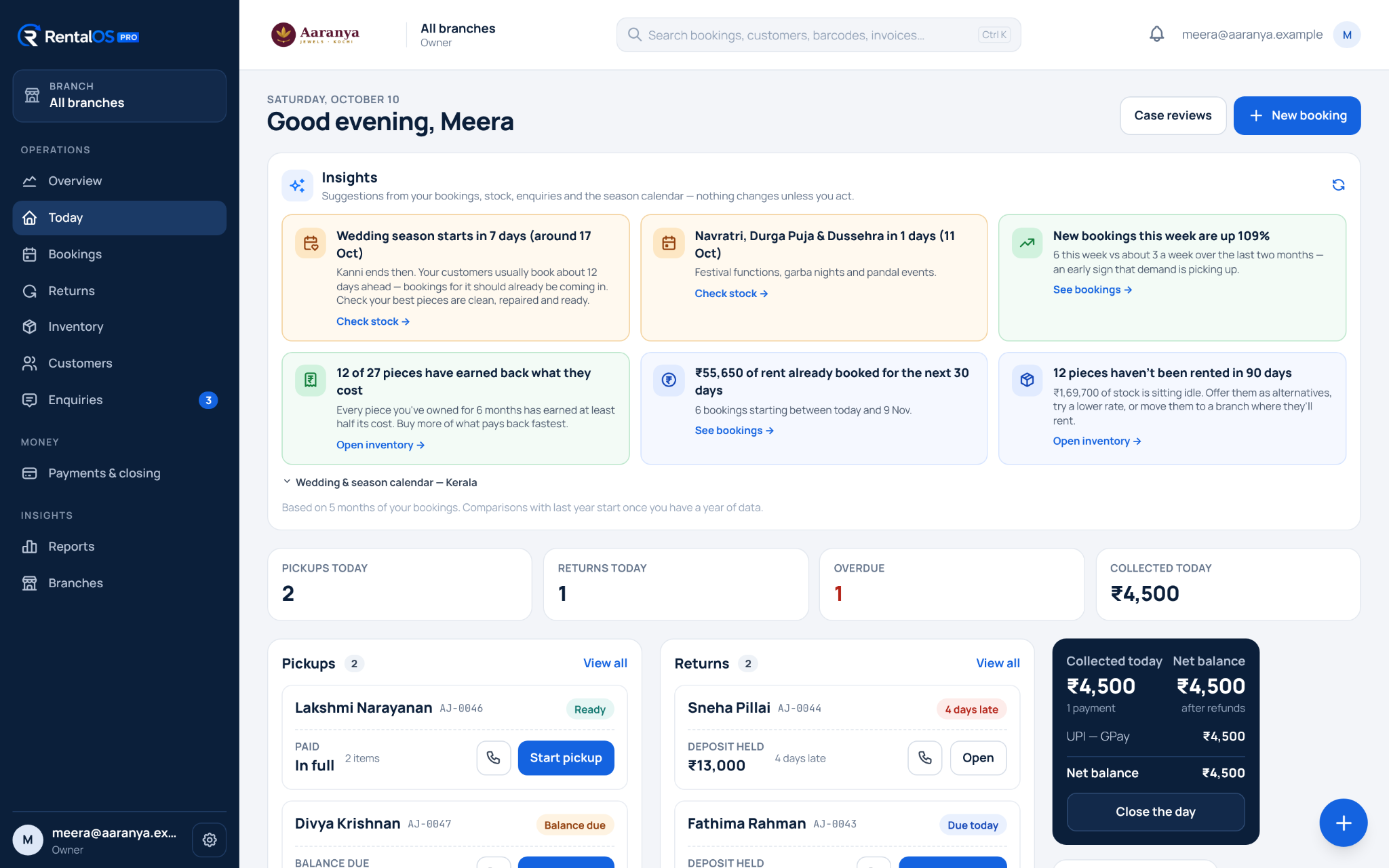
Task: Click the branch store icon in sidebar
Action: tap(32, 96)
